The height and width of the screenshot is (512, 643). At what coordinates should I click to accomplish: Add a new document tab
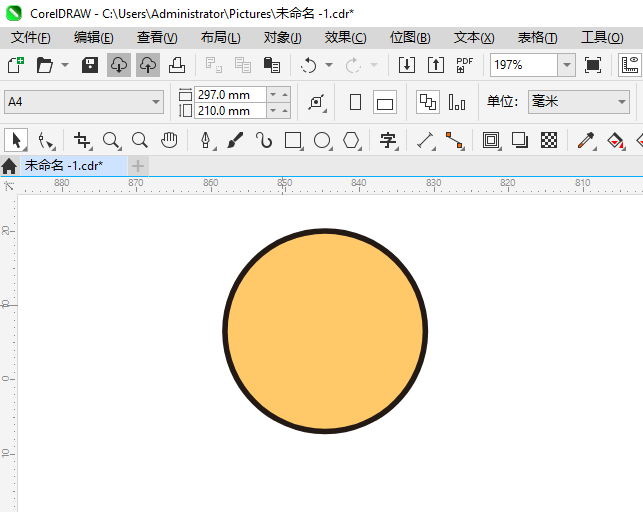(x=138, y=166)
